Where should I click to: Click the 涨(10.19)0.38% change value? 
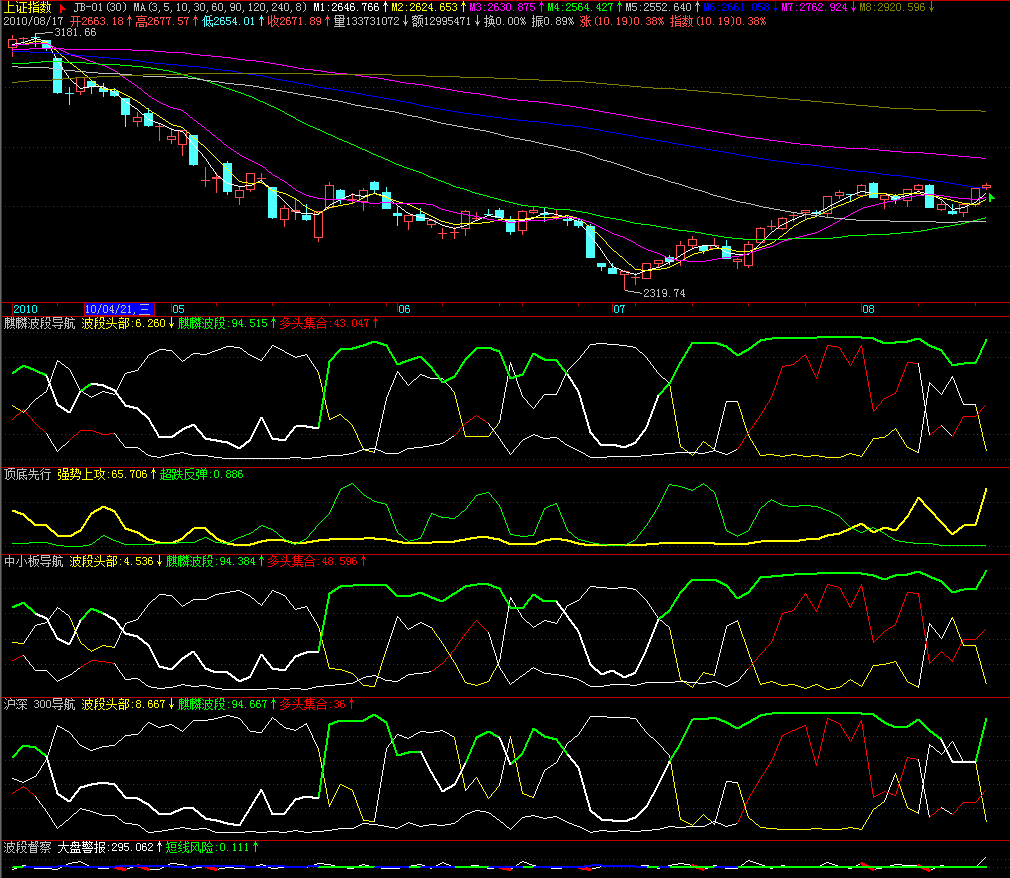coord(622,21)
